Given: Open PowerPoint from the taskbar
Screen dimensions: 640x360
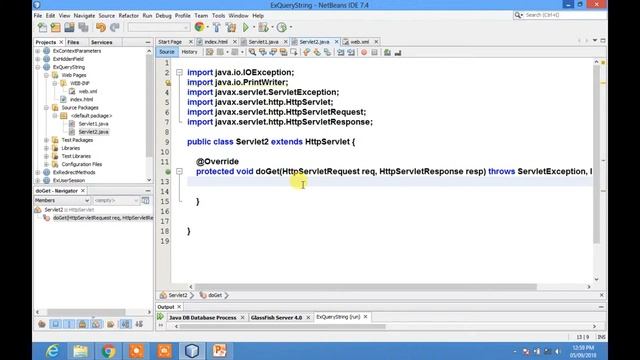Looking at the screenshot, I should click(219, 351).
